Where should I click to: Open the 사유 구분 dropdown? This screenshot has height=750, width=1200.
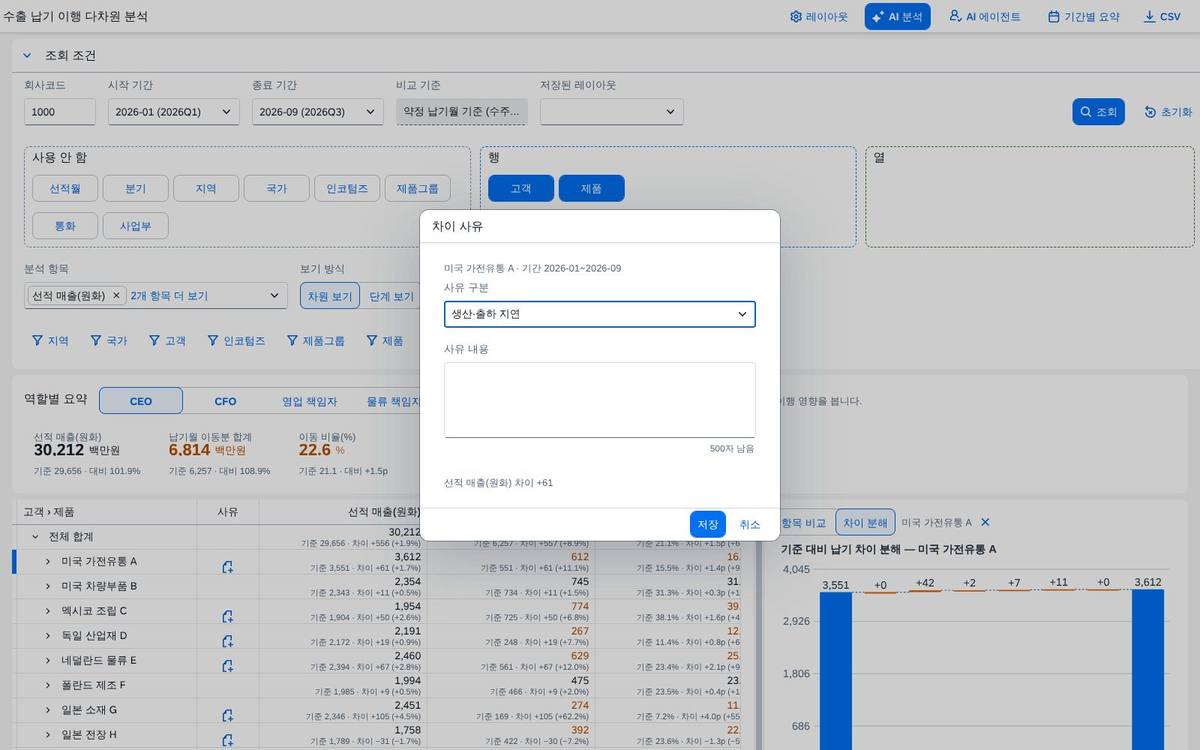[600, 314]
